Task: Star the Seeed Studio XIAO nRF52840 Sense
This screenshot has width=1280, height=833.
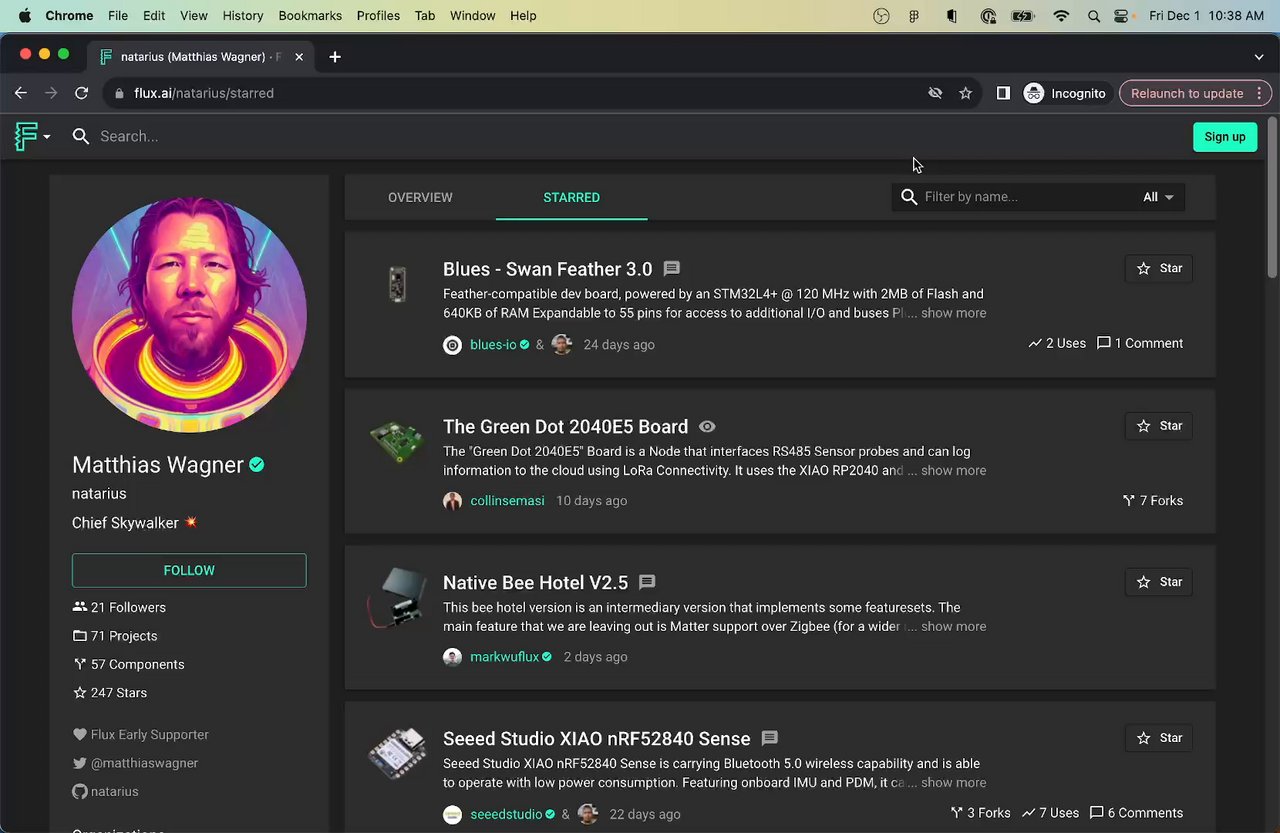Action: 1158,738
